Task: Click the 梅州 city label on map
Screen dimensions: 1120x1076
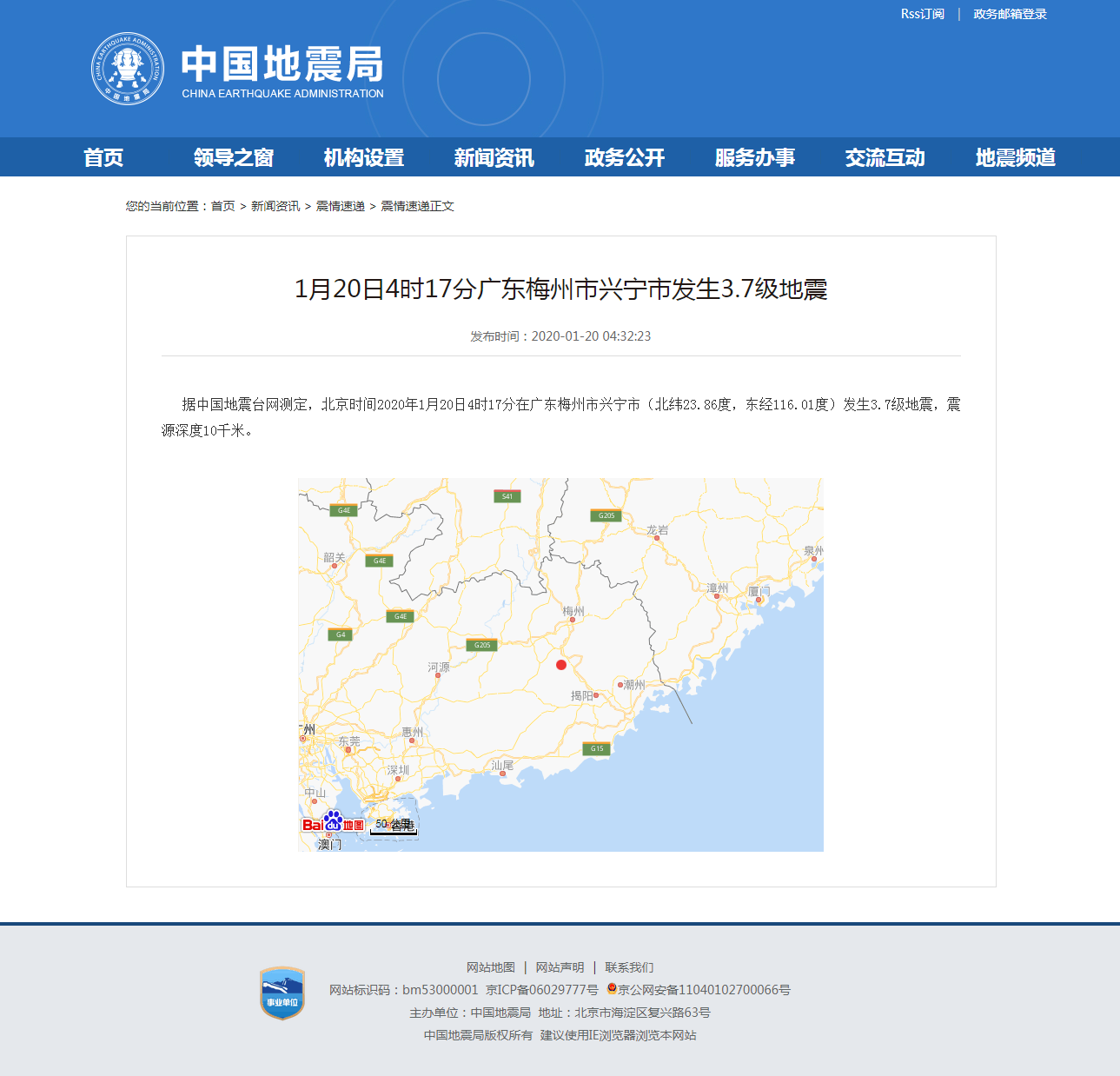Action: 573,611
